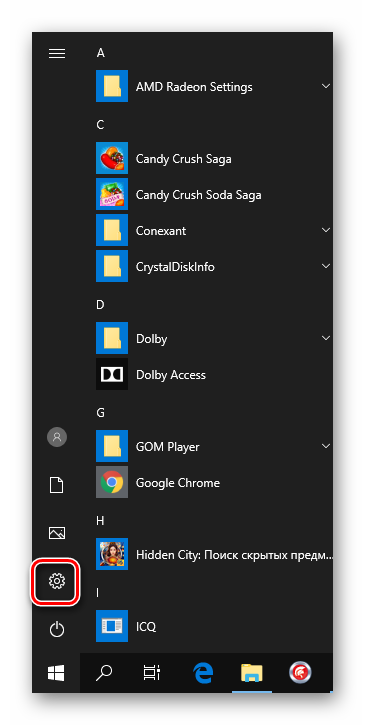This screenshot has width=365, height=725.
Task: Click the Candy Crush Soda Saga icon
Action: tap(112, 195)
